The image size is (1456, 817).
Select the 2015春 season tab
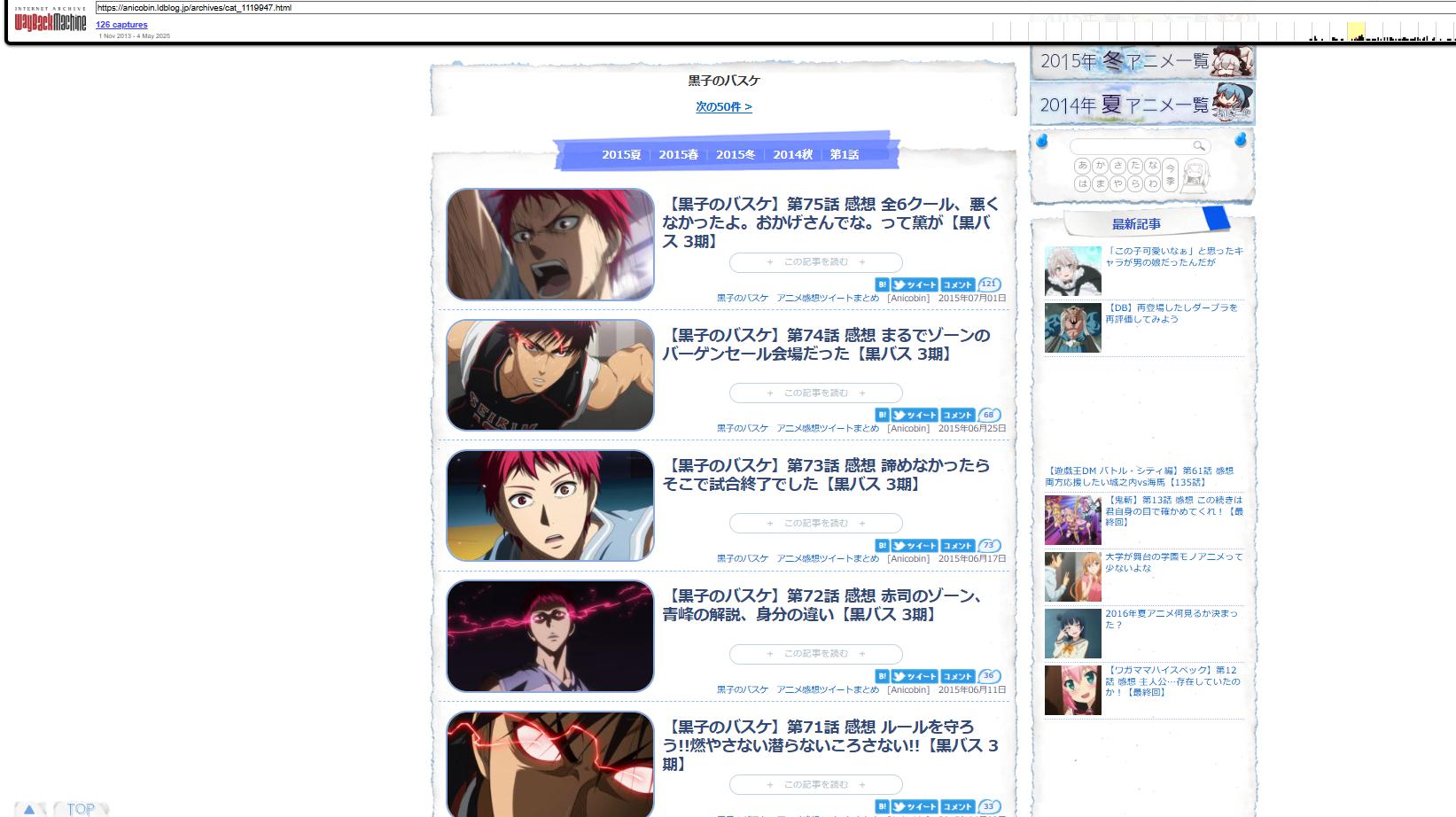(679, 154)
